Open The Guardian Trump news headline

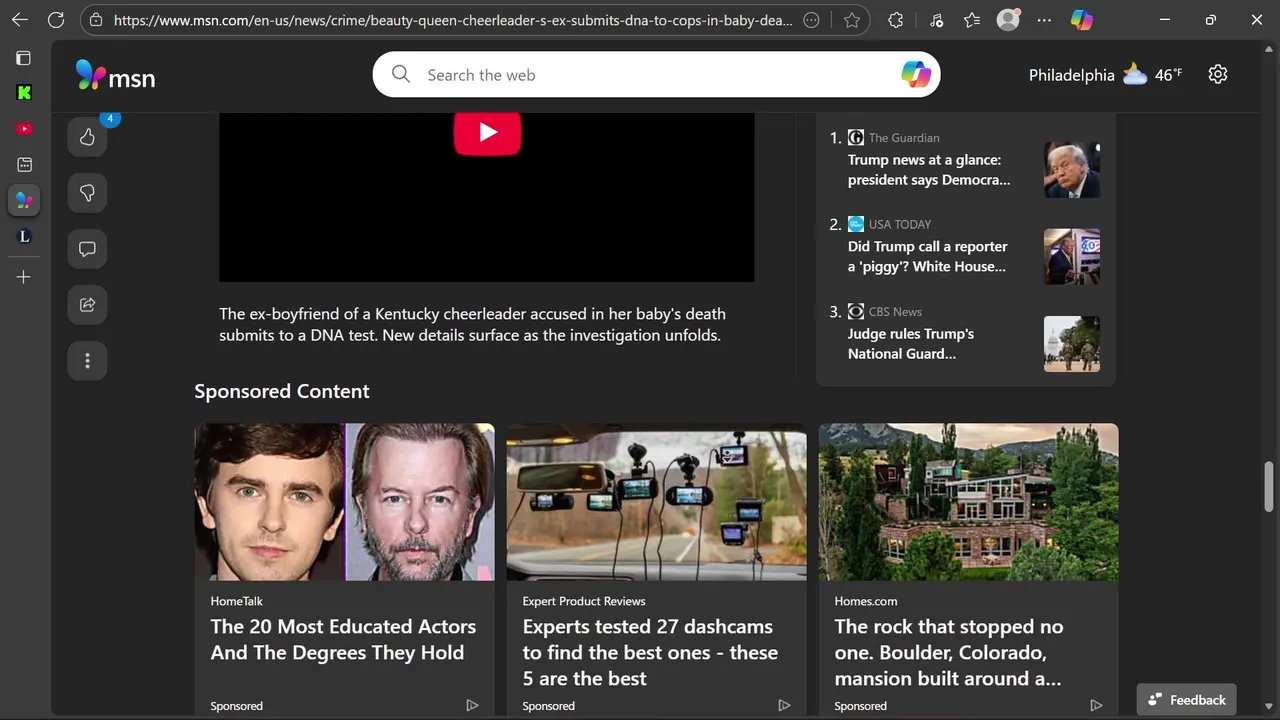(929, 170)
